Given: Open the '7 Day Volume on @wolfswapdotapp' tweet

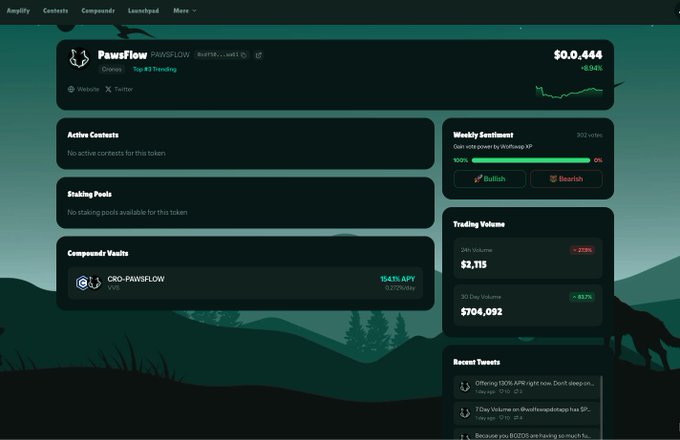Looking at the screenshot, I should tap(527, 413).
